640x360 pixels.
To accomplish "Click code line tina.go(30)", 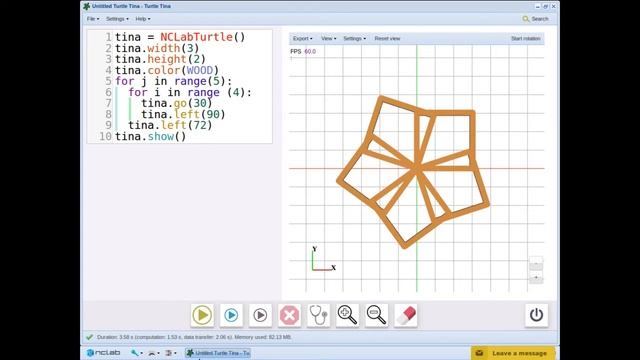I will (x=177, y=103).
